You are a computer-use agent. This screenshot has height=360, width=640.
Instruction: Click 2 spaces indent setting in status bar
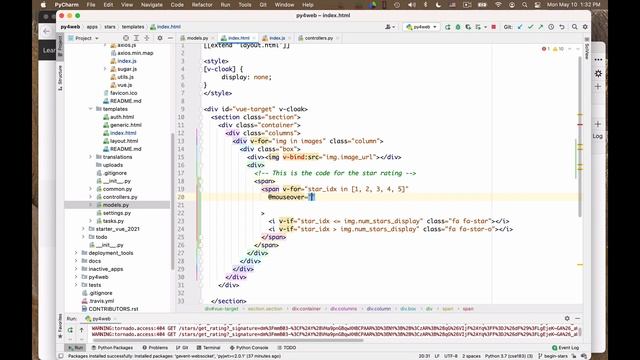[x=471, y=356]
